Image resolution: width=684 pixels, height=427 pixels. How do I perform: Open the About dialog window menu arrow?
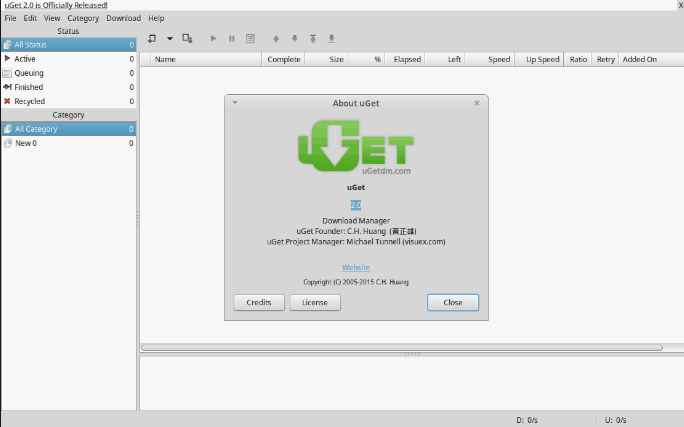tap(235, 102)
